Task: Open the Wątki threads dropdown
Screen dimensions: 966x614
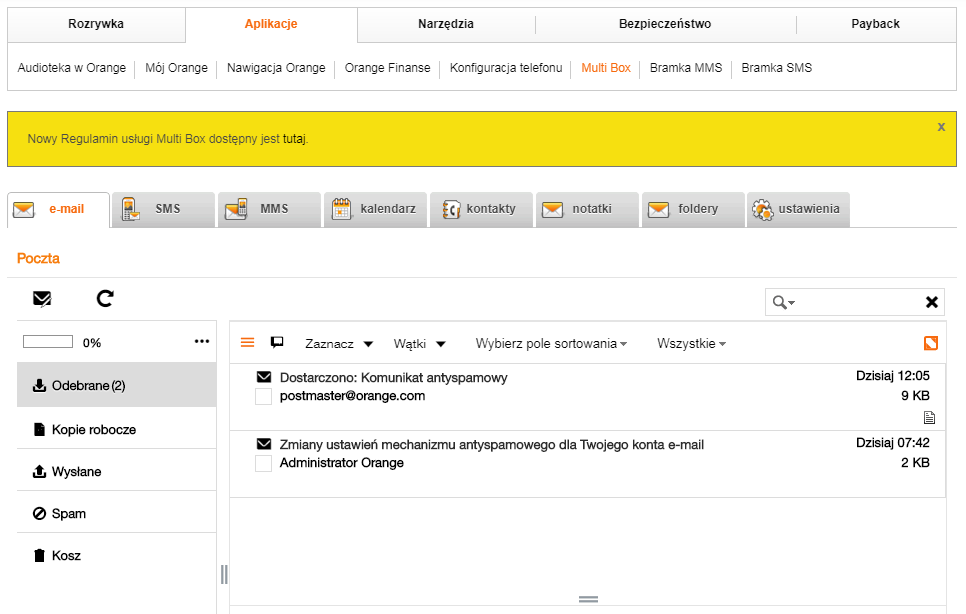Action: [419, 344]
